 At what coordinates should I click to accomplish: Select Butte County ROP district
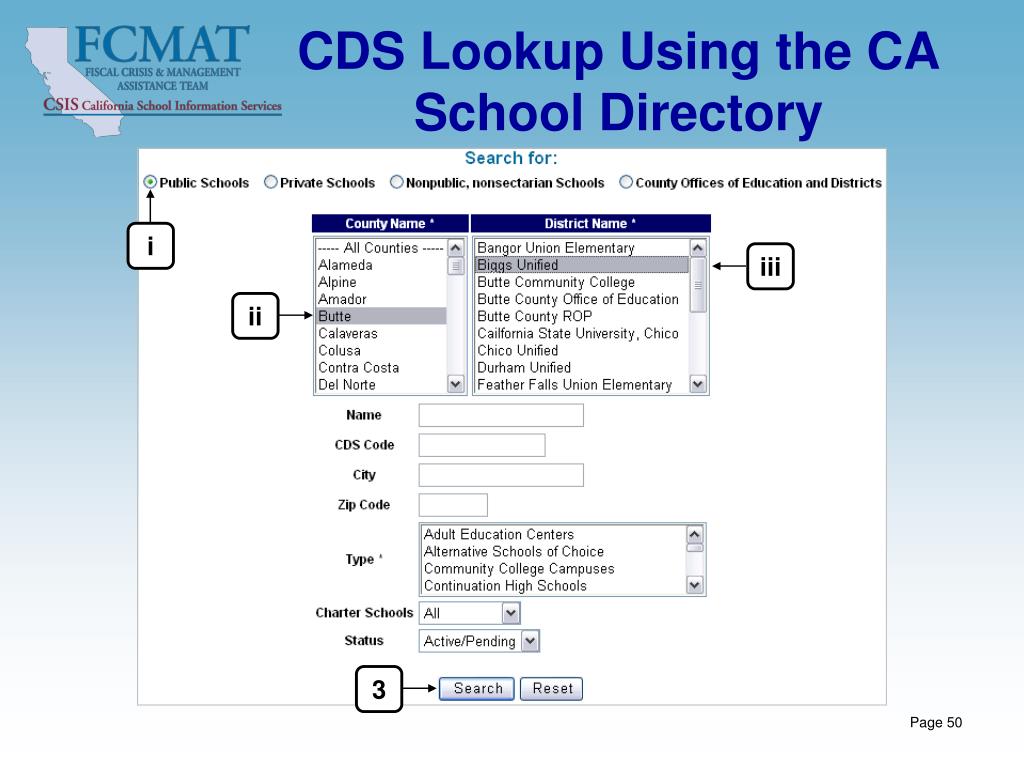[x=581, y=316]
